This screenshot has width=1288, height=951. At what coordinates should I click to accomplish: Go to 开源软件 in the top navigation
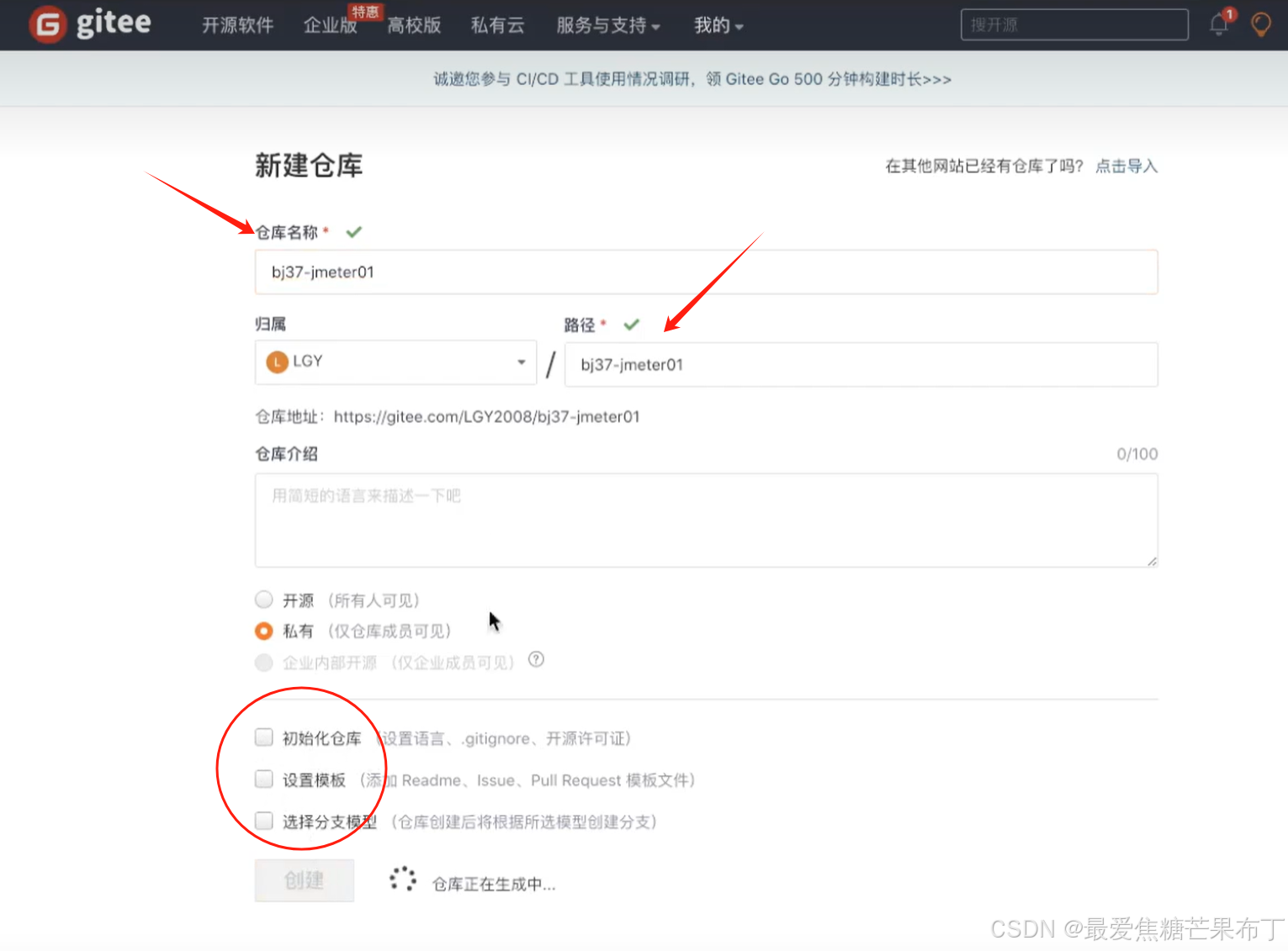point(237,26)
